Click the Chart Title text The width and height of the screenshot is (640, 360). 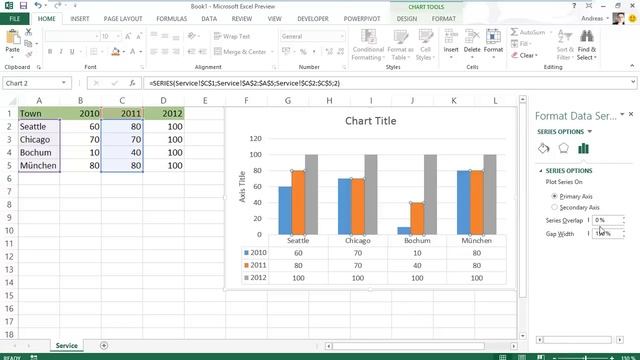coord(371,121)
